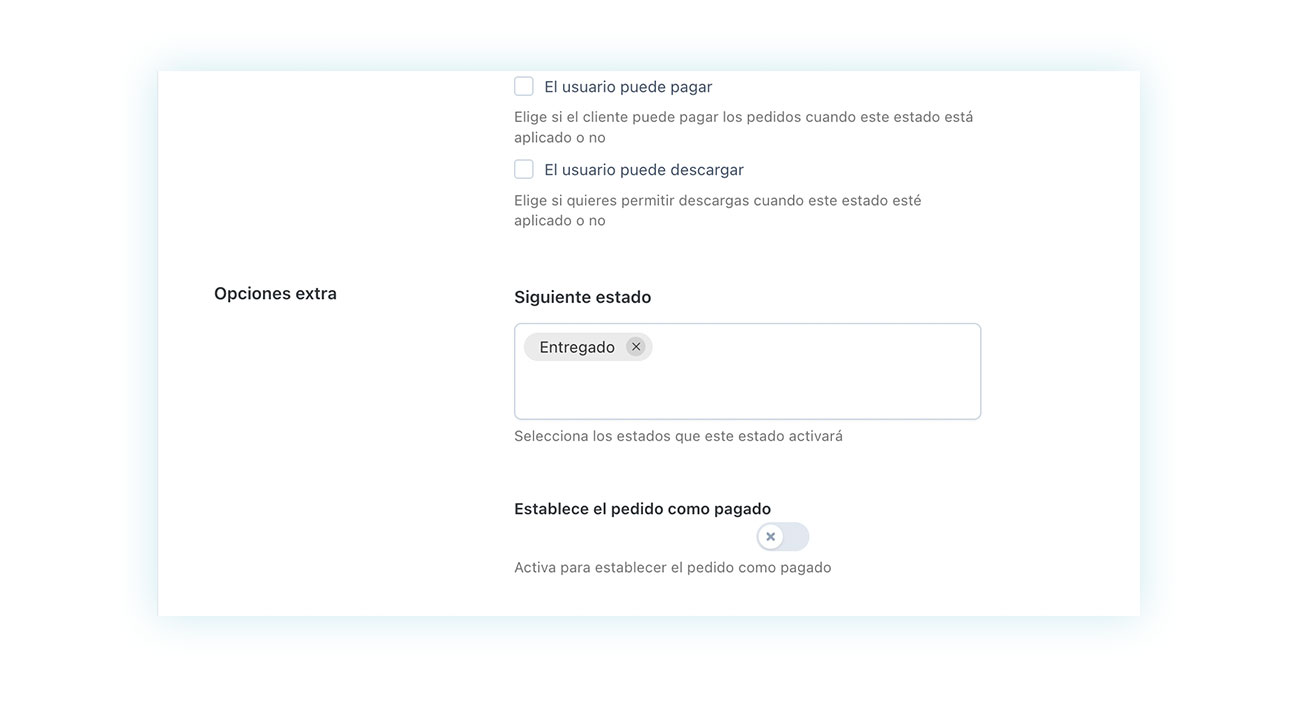Click 'Activa para establecer el pedido como pagado' hint

[x=673, y=567]
